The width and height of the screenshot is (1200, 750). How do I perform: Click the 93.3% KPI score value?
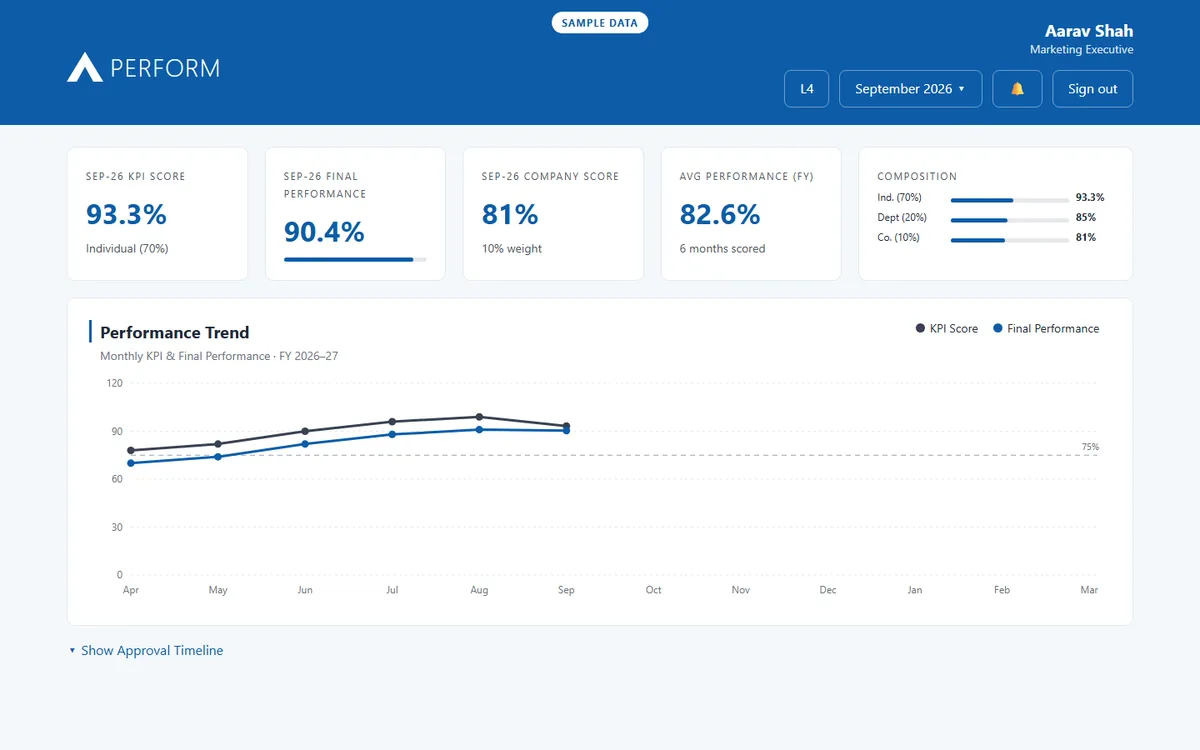[x=126, y=214]
